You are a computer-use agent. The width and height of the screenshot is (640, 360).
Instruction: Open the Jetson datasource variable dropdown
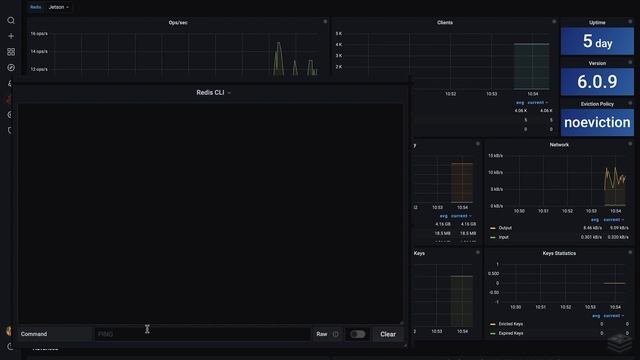coord(59,7)
